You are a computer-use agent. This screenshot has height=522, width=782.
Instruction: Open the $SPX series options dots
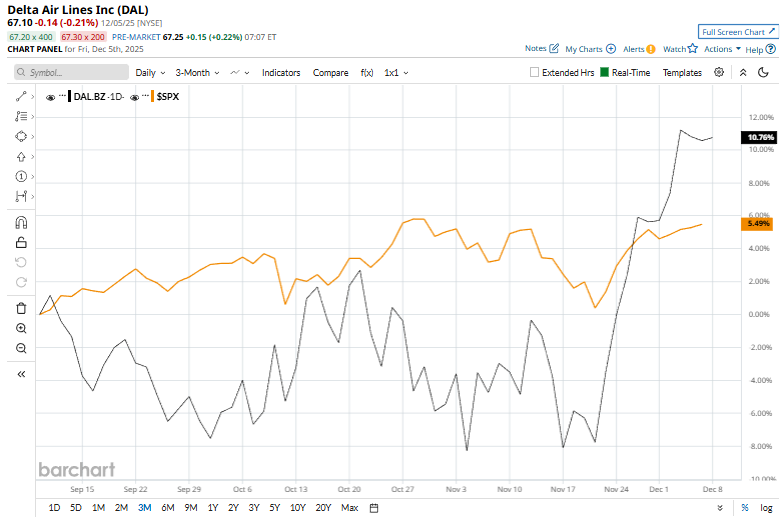point(145,95)
